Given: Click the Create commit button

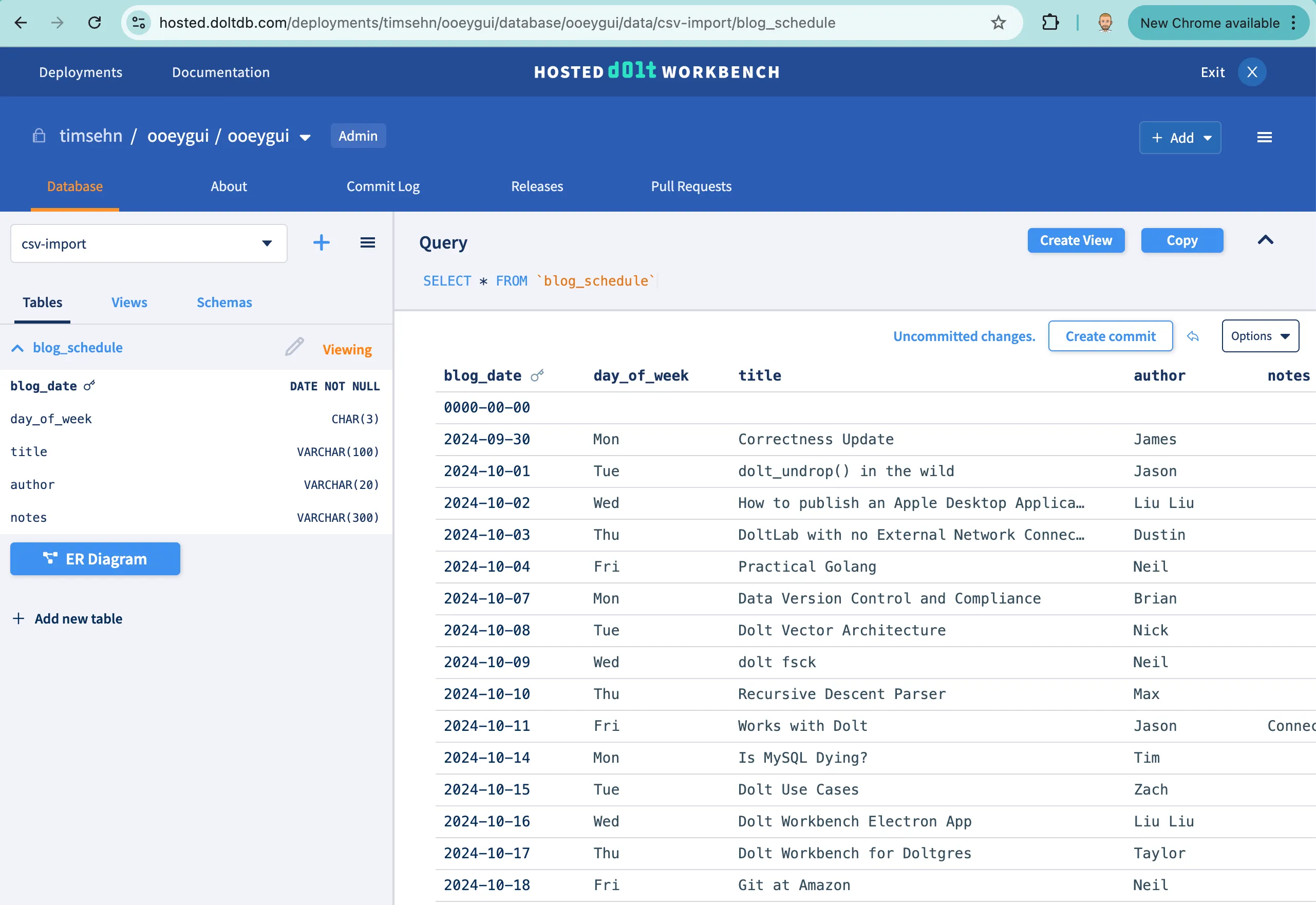Looking at the screenshot, I should [1110, 336].
